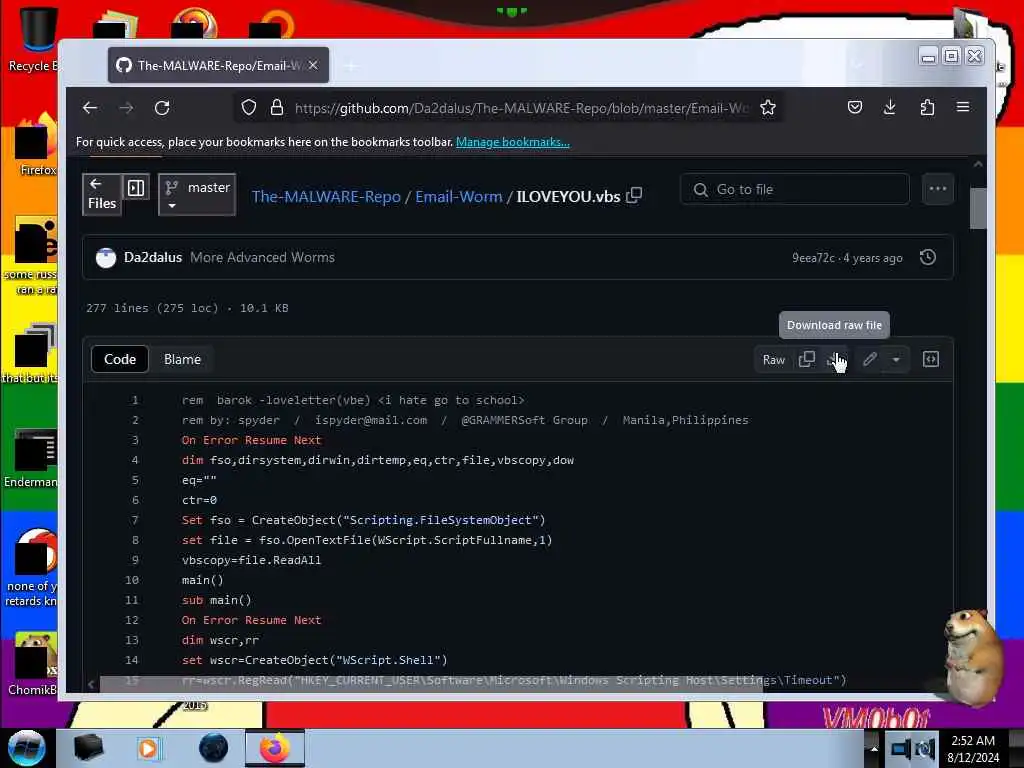Image resolution: width=1024 pixels, height=768 pixels.
Task: Bookmark this page with the star icon
Action: [x=768, y=108]
